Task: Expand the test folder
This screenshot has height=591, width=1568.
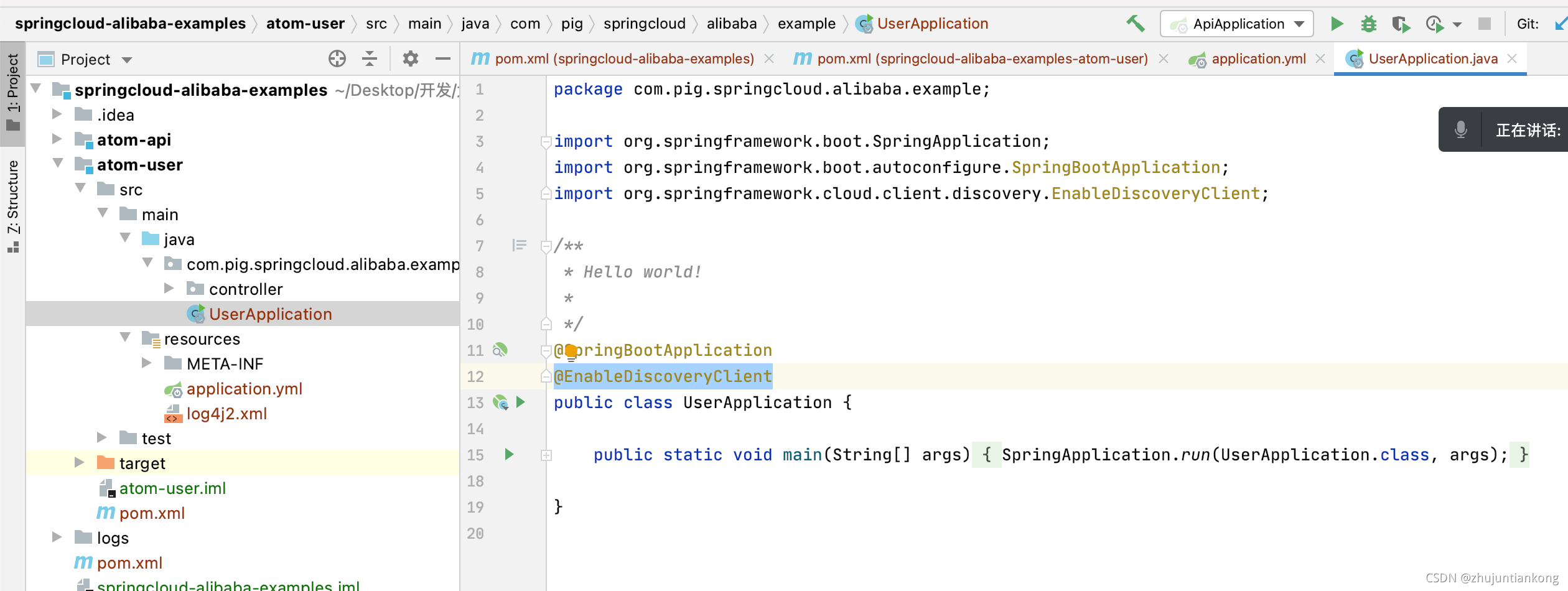Action: (x=102, y=437)
